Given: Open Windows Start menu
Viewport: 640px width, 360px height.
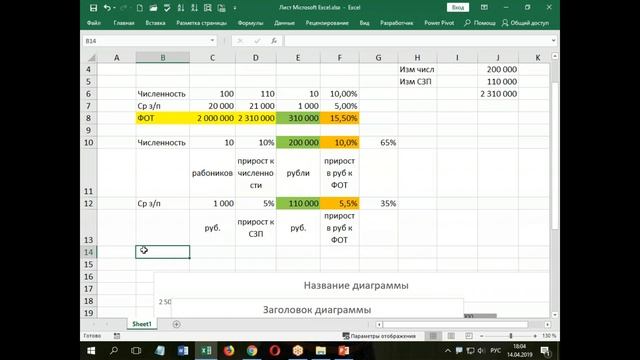Looking at the screenshot, I should click(91, 351).
